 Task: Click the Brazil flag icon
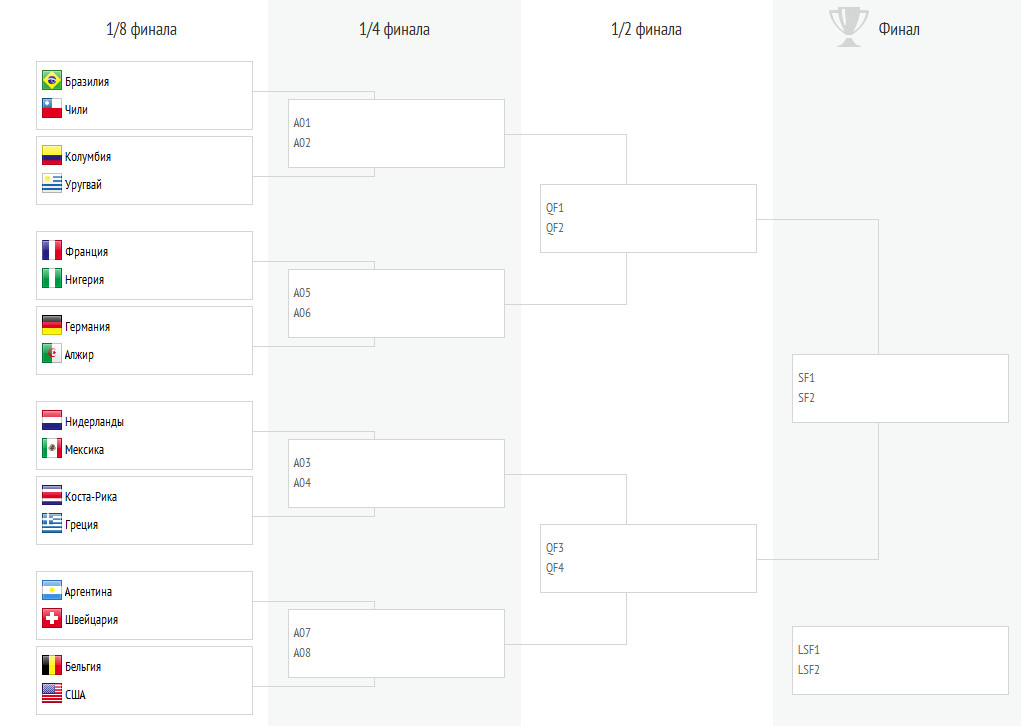(51, 81)
